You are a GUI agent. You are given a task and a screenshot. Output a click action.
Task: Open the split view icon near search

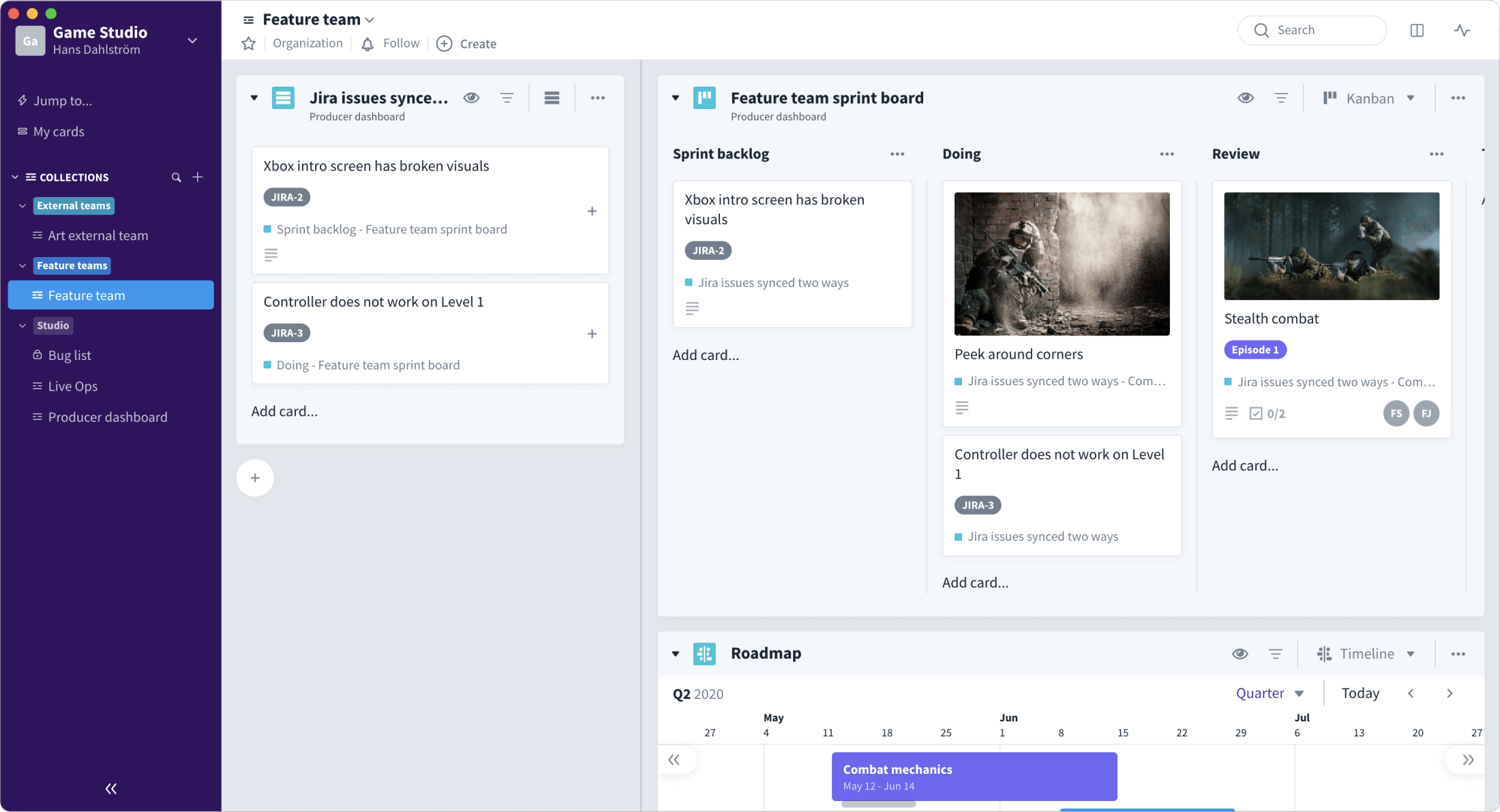coord(1417,30)
